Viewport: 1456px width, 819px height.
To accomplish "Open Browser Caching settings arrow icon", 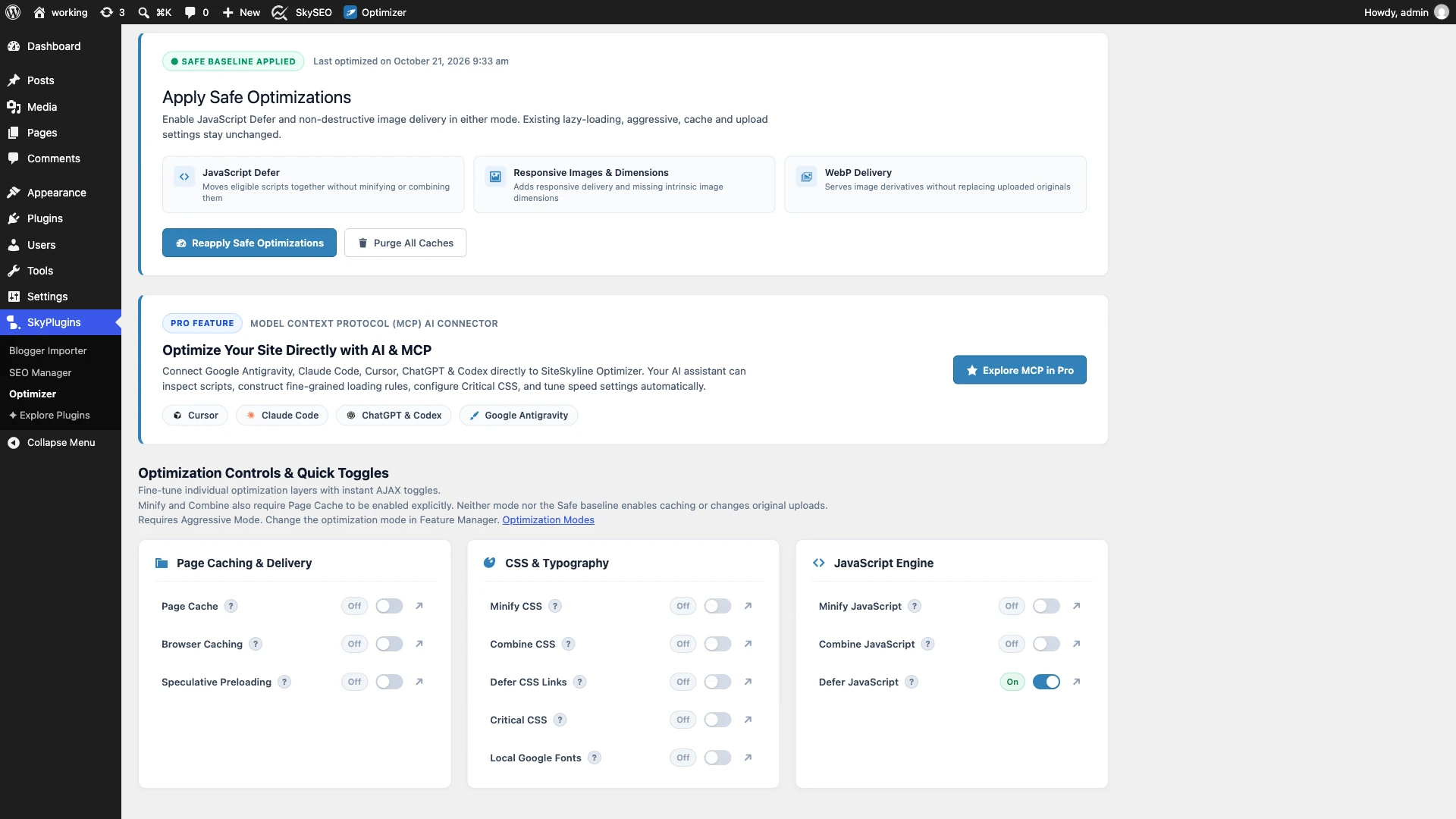I will pos(419,644).
